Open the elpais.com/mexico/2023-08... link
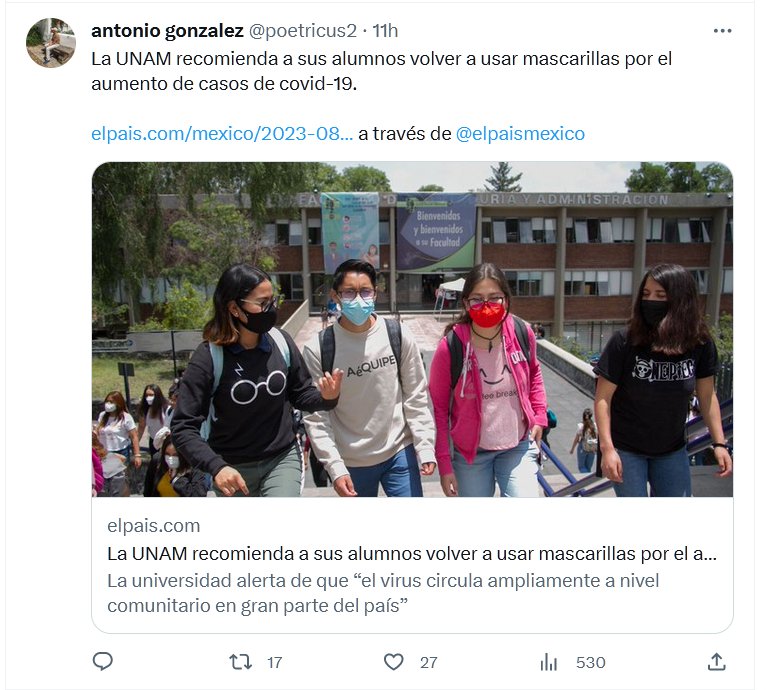The height and width of the screenshot is (690, 766). tap(222, 133)
